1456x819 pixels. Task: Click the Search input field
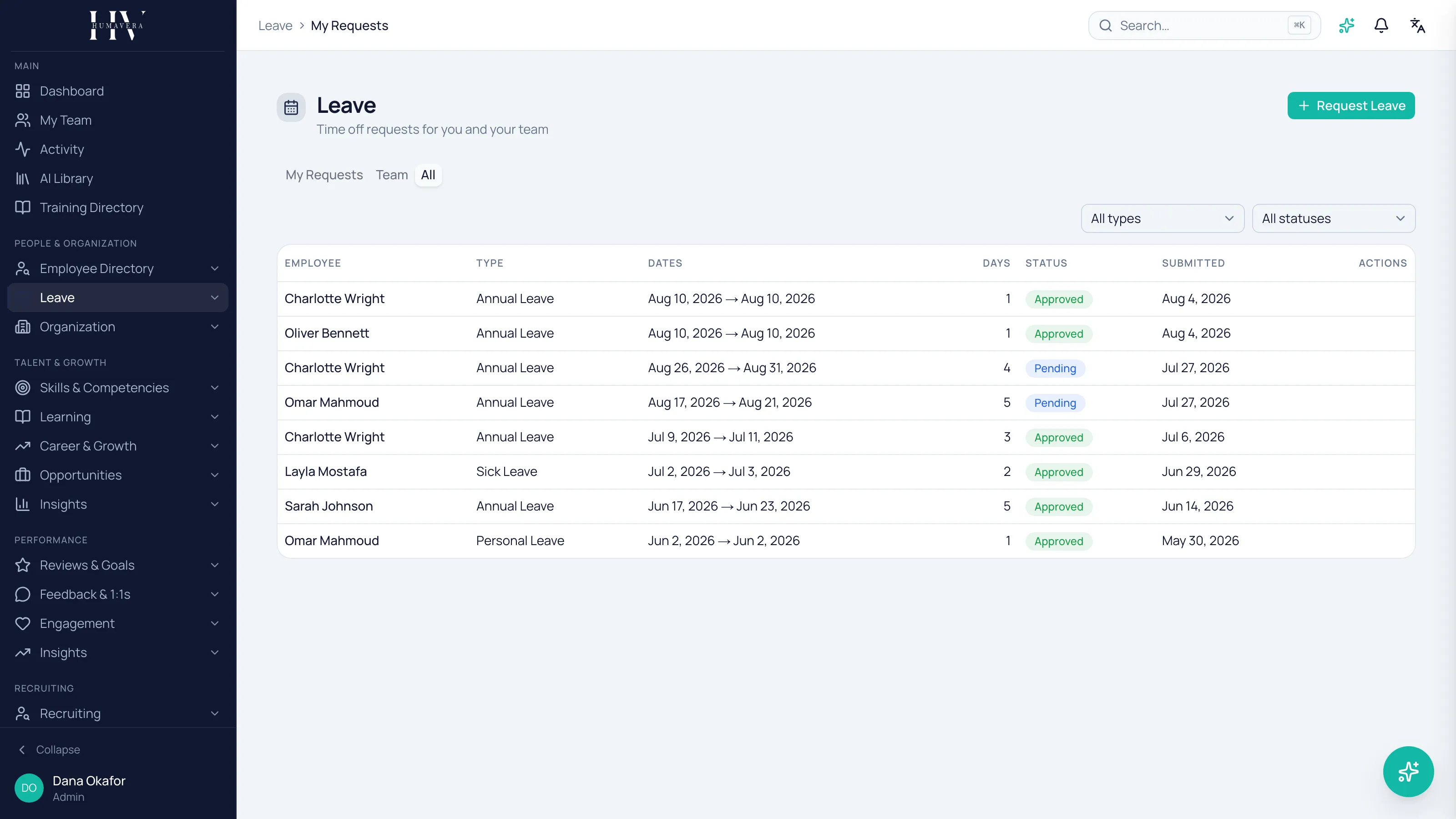[1204, 25]
